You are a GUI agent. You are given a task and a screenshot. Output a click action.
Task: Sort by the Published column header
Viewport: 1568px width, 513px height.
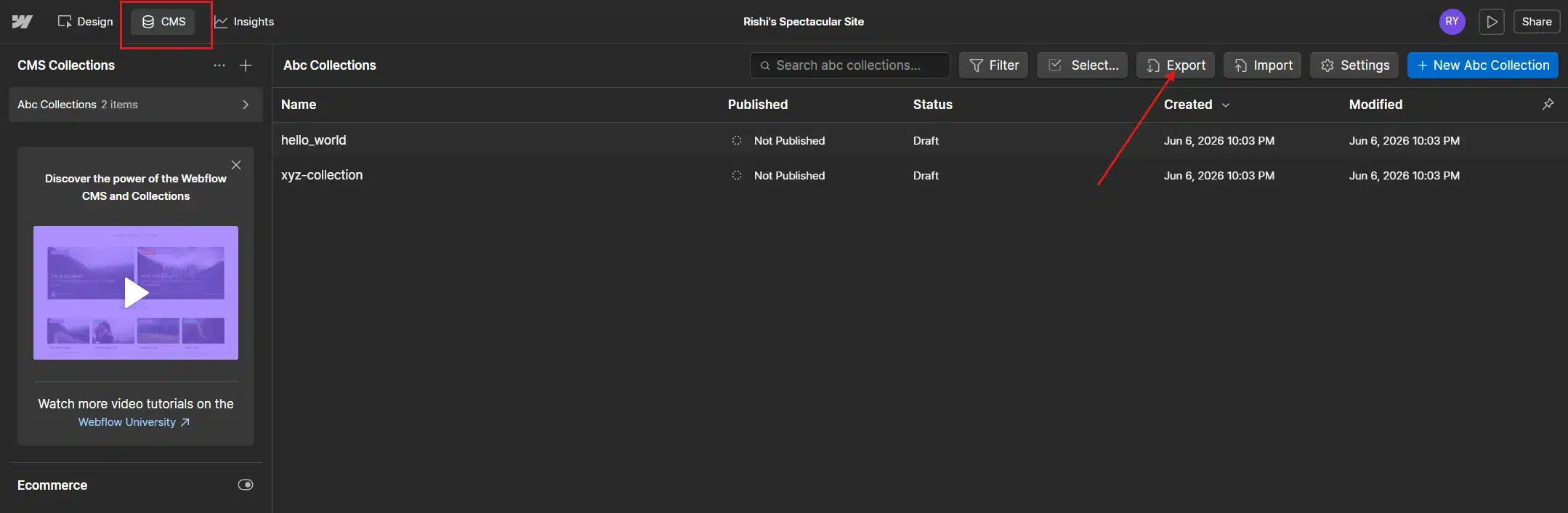pyautogui.click(x=758, y=105)
